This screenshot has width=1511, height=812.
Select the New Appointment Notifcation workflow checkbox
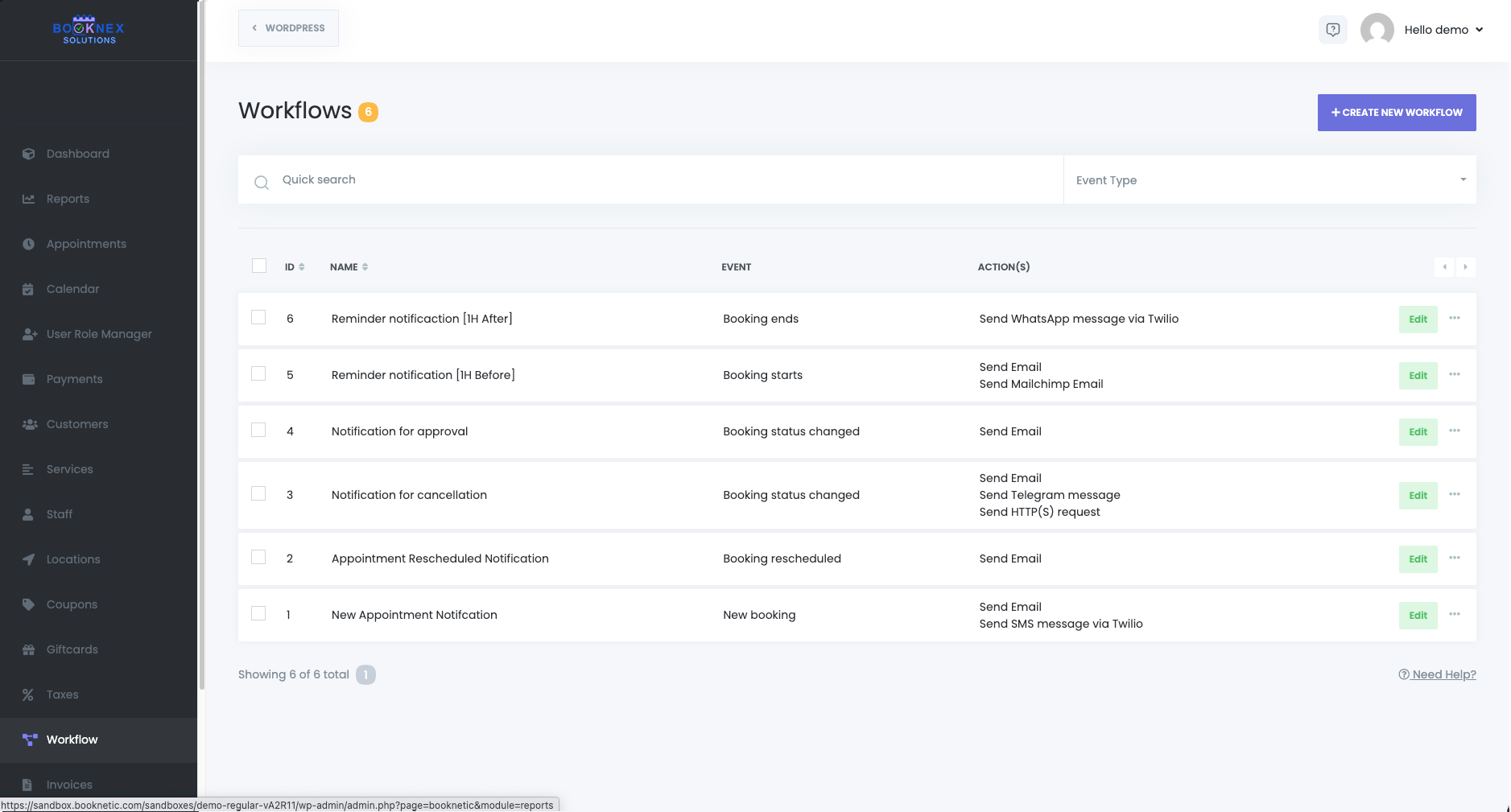pos(258,613)
